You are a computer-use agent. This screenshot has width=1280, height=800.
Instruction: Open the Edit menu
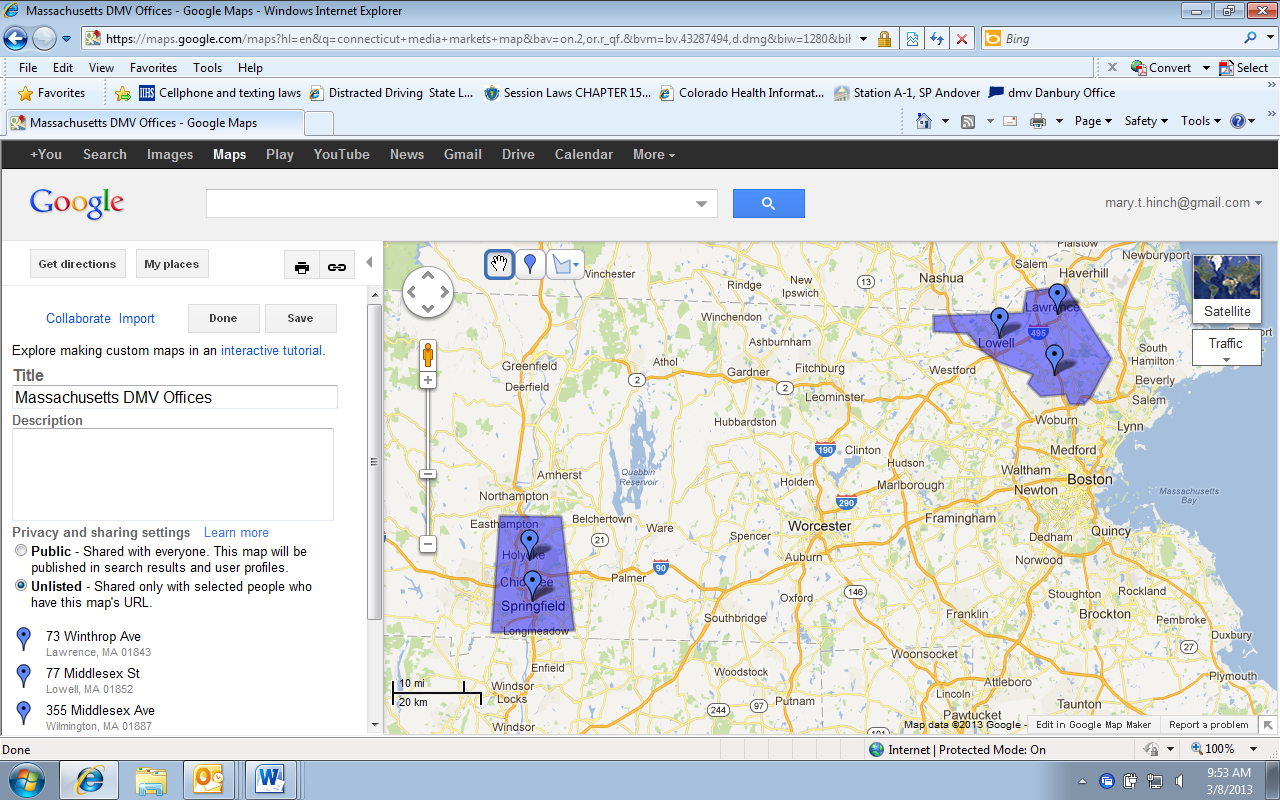[x=63, y=68]
